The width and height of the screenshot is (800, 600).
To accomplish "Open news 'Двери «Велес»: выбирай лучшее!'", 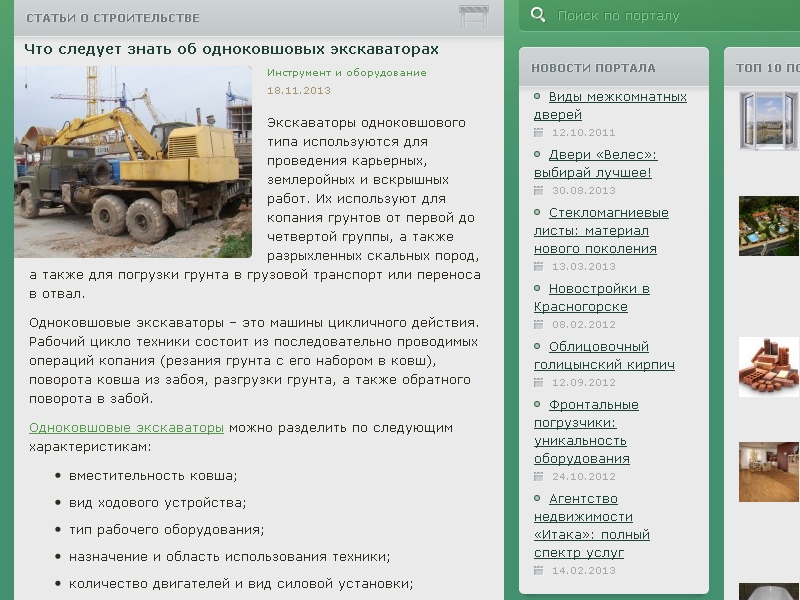I will (x=595, y=163).
